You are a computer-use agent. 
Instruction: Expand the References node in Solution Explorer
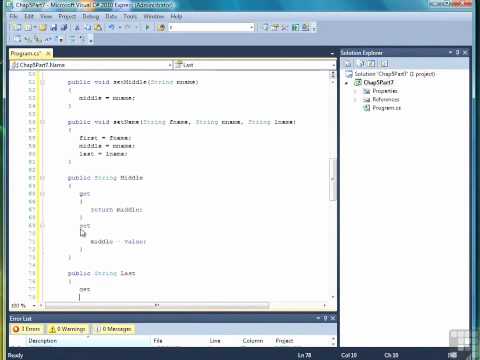pos(355,99)
